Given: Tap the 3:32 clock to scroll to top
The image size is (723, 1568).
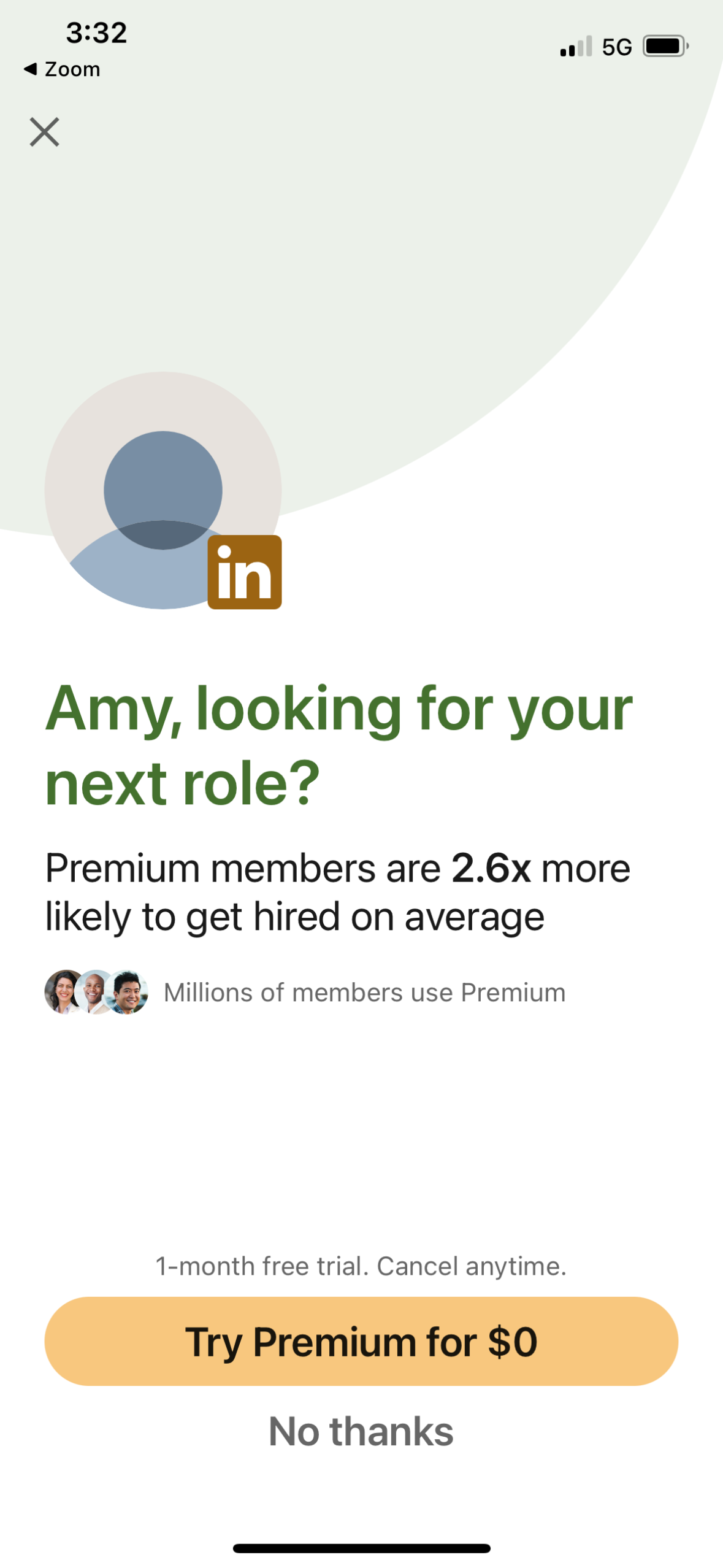Looking at the screenshot, I should 95,32.
